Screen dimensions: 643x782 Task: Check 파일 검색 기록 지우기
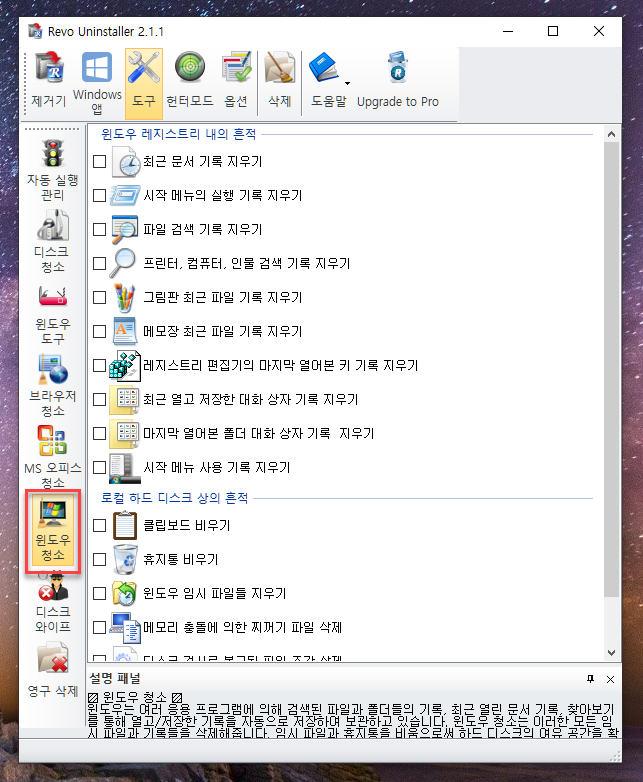100,229
